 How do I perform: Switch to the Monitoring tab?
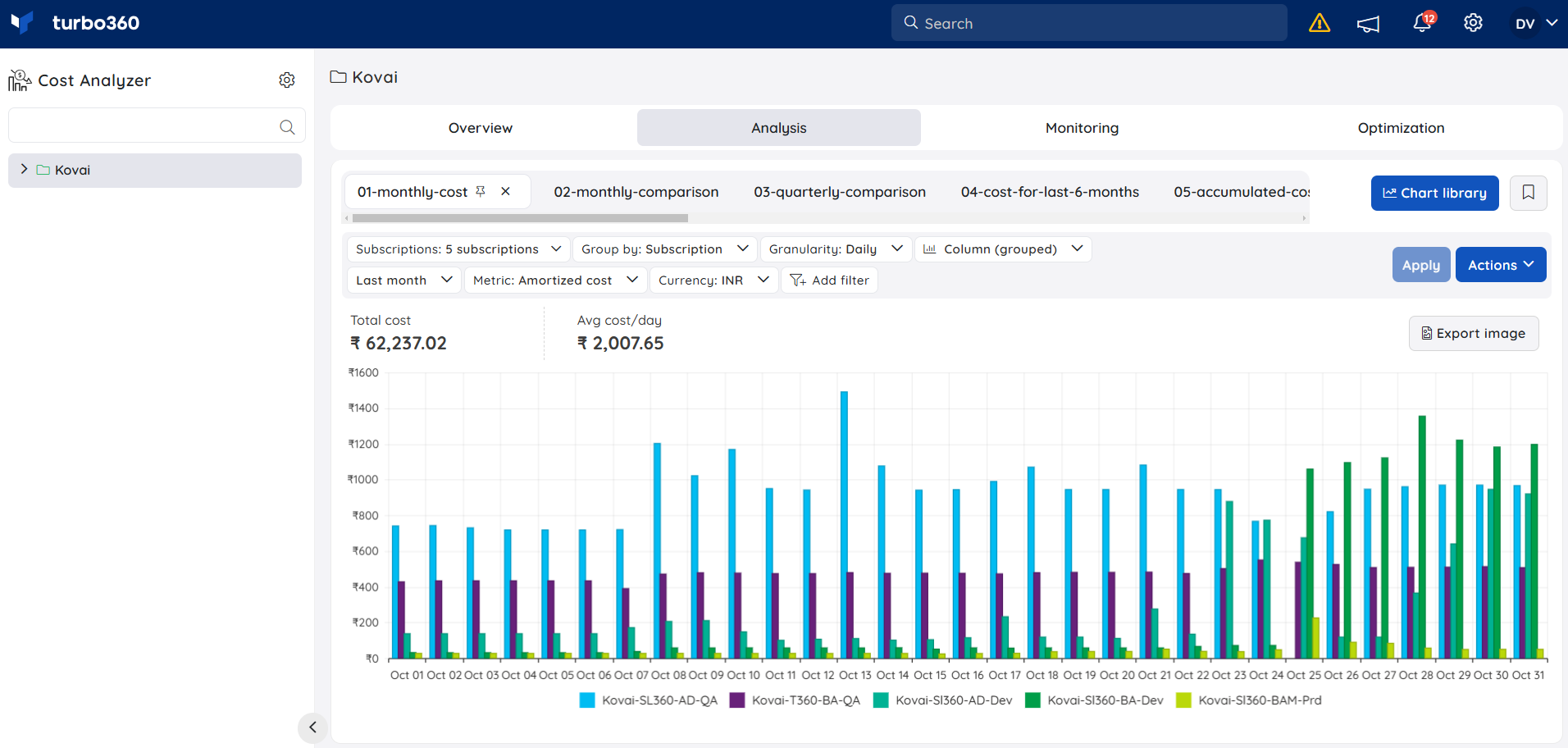pyautogui.click(x=1082, y=128)
